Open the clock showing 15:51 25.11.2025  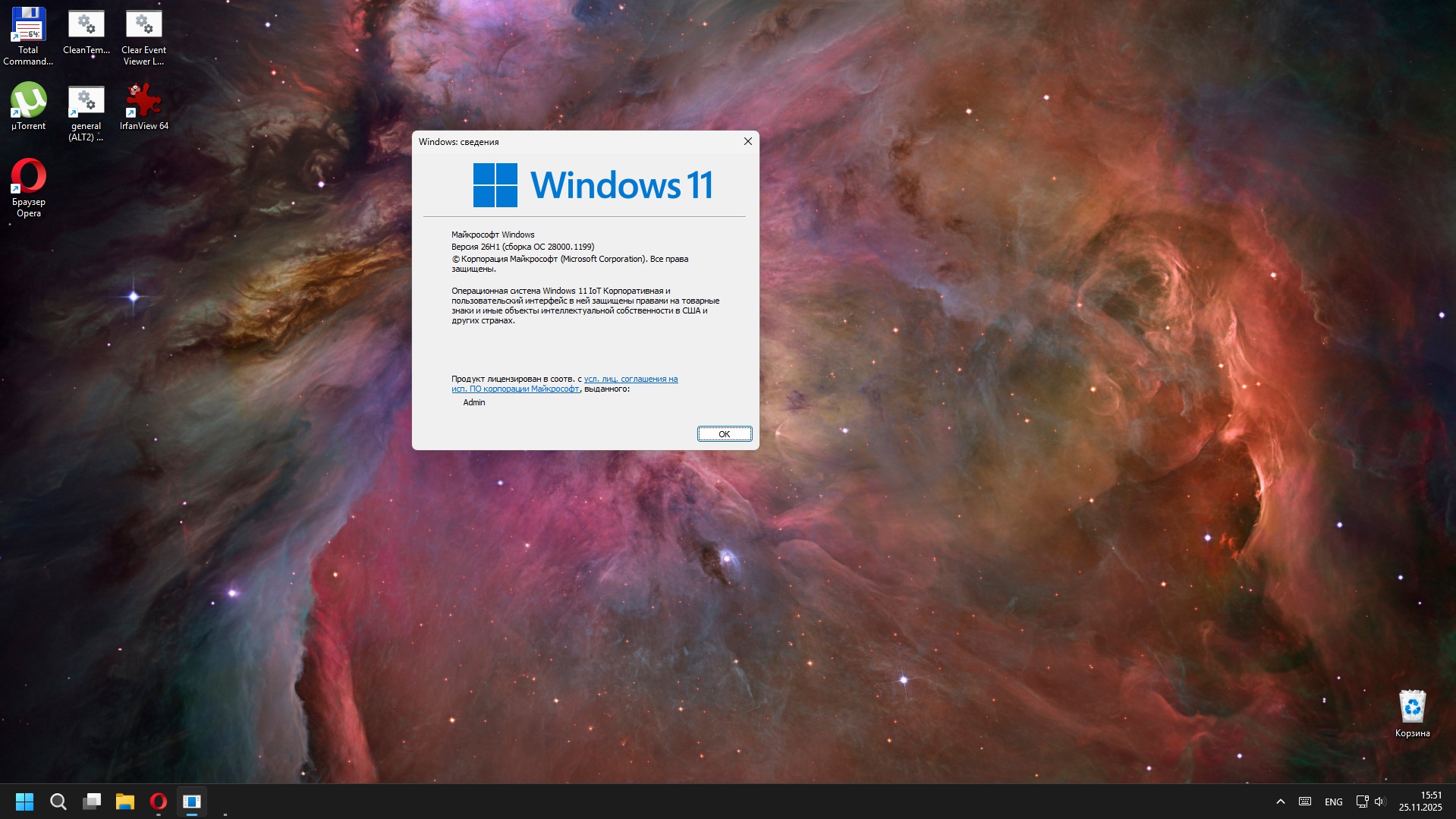click(x=1420, y=802)
